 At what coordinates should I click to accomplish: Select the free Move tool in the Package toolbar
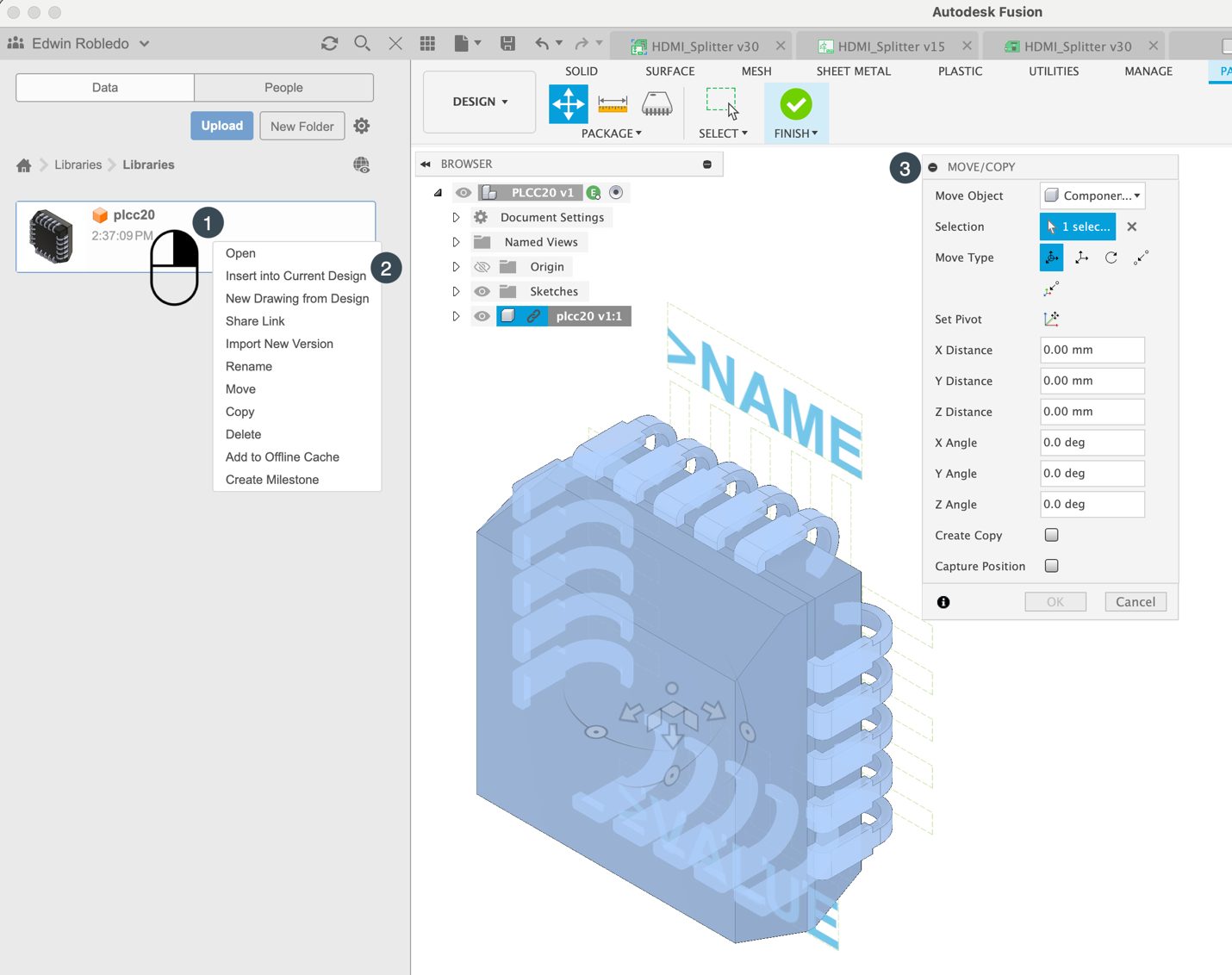pyautogui.click(x=568, y=103)
